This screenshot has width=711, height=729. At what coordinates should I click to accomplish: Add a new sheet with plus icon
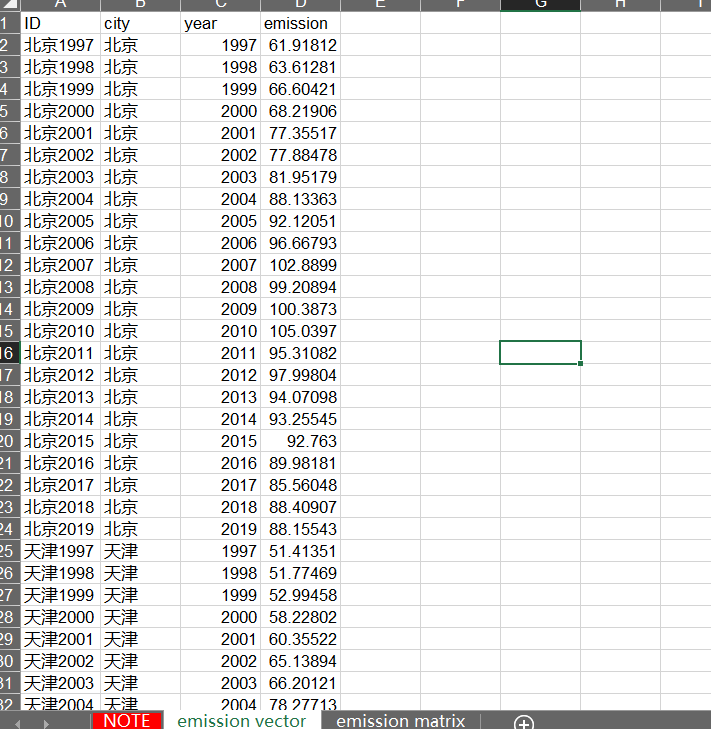[524, 722]
